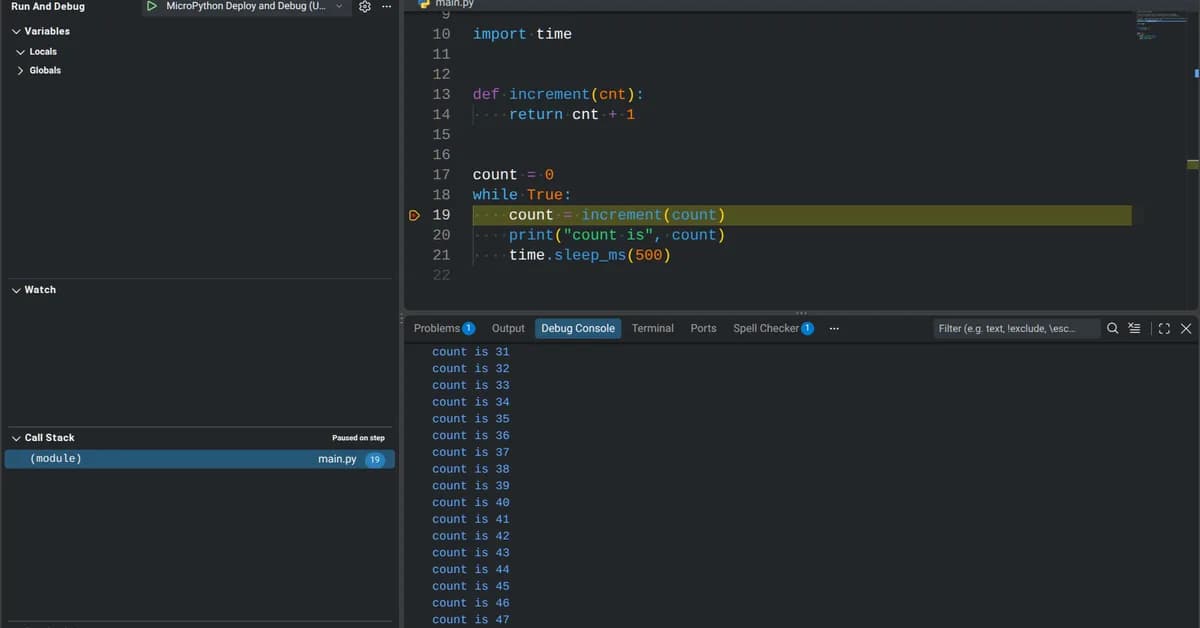Click the current-line debug arrow in gutter
The image size is (1200, 628).
414,215
